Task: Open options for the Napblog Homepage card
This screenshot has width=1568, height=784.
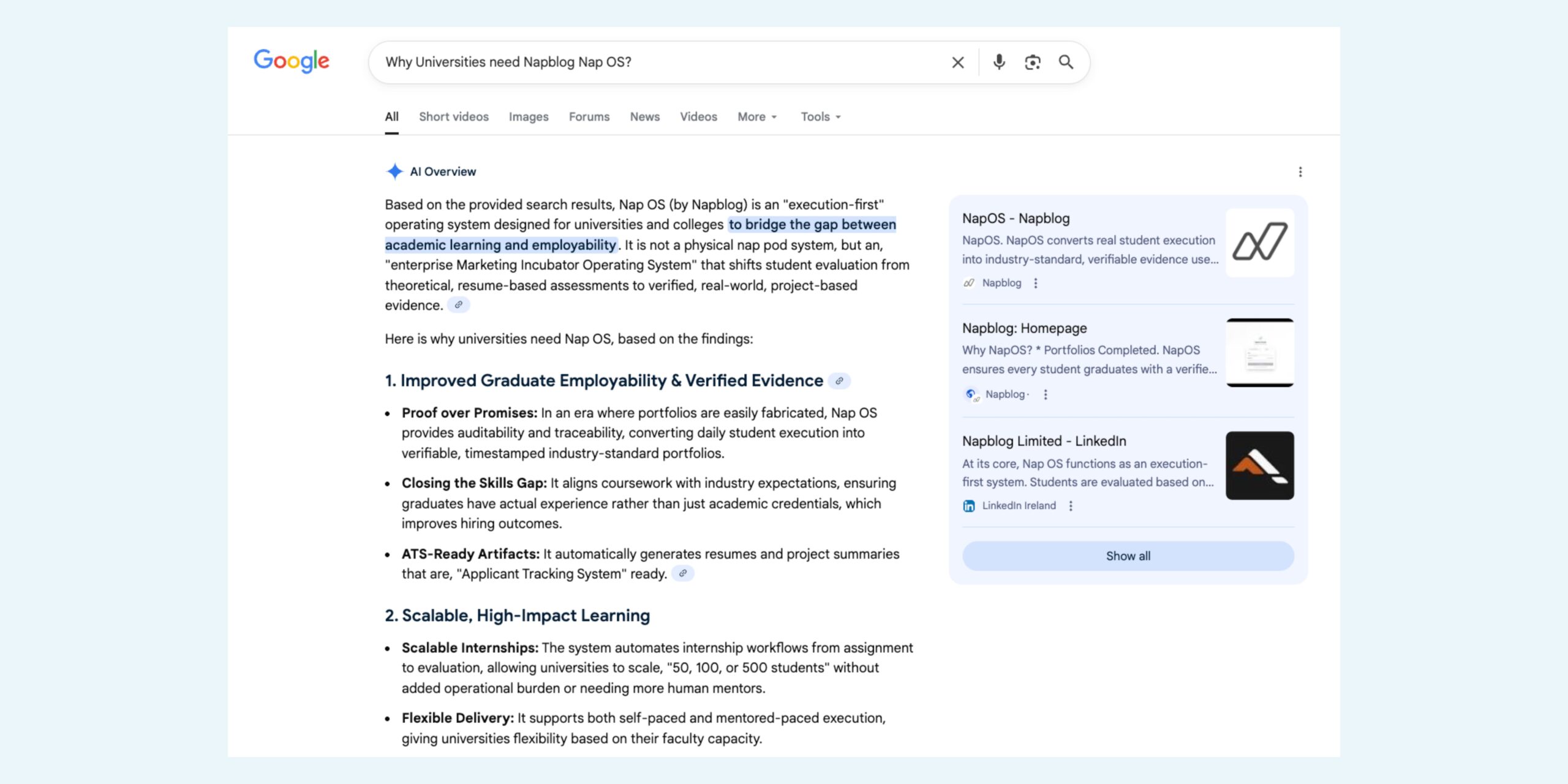Action: pyautogui.click(x=1045, y=394)
